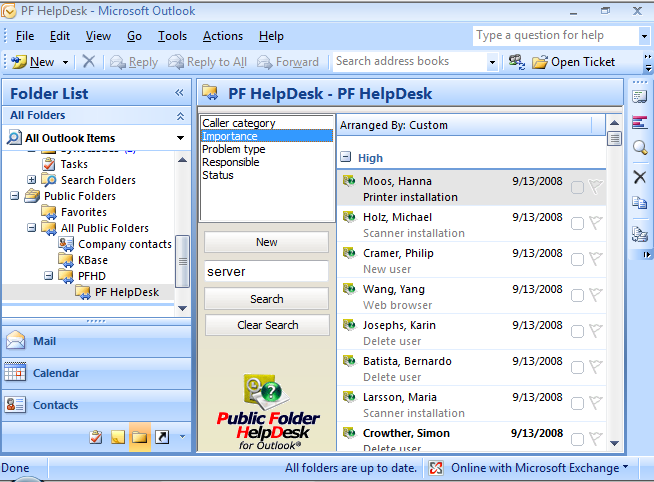
Task: Toggle category box for Cramer, Philip
Action: [577, 259]
